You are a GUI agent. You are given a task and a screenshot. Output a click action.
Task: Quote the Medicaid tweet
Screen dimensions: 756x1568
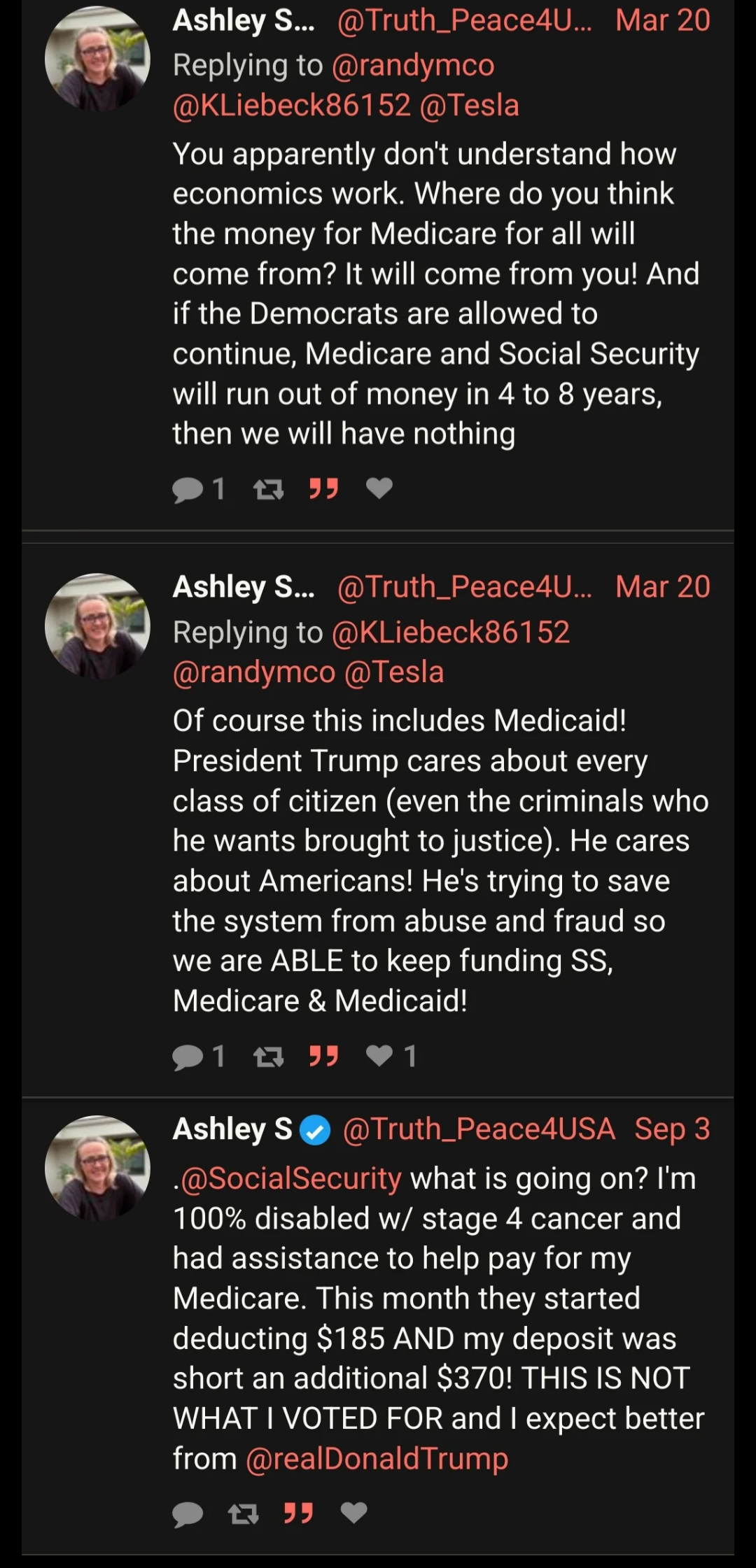[x=323, y=1056]
